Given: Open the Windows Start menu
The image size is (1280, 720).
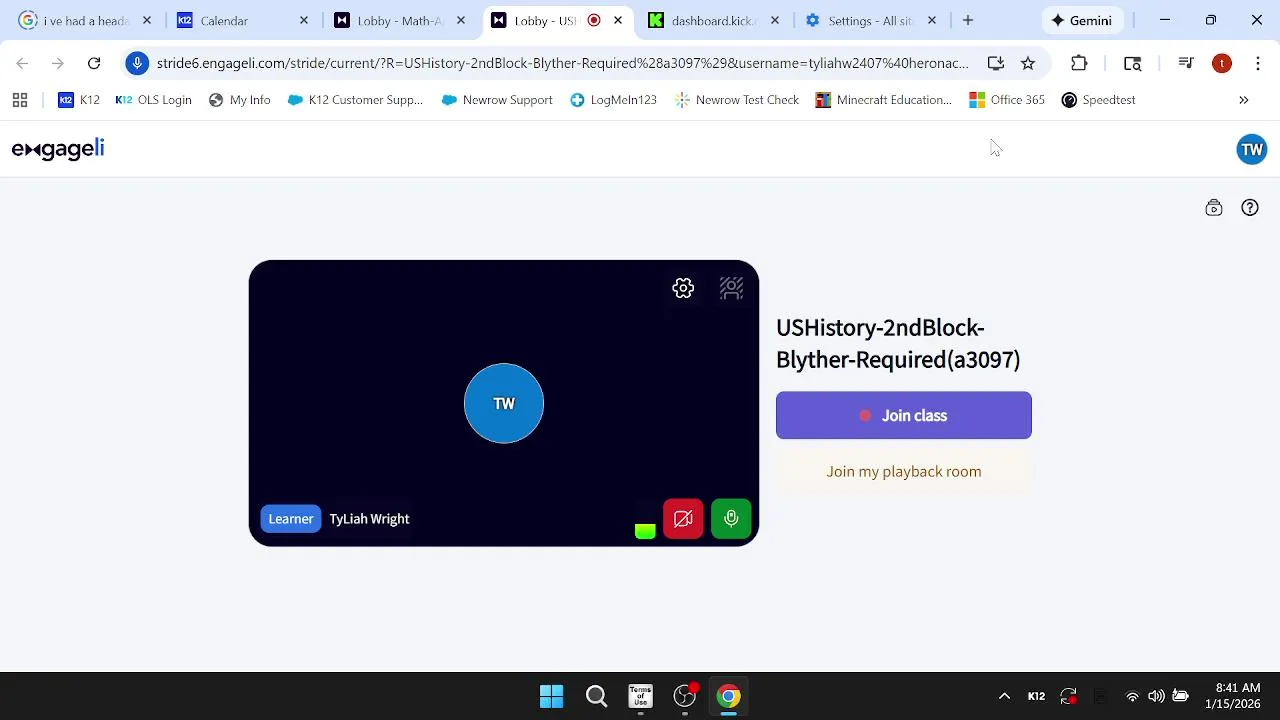Looking at the screenshot, I should click(552, 696).
